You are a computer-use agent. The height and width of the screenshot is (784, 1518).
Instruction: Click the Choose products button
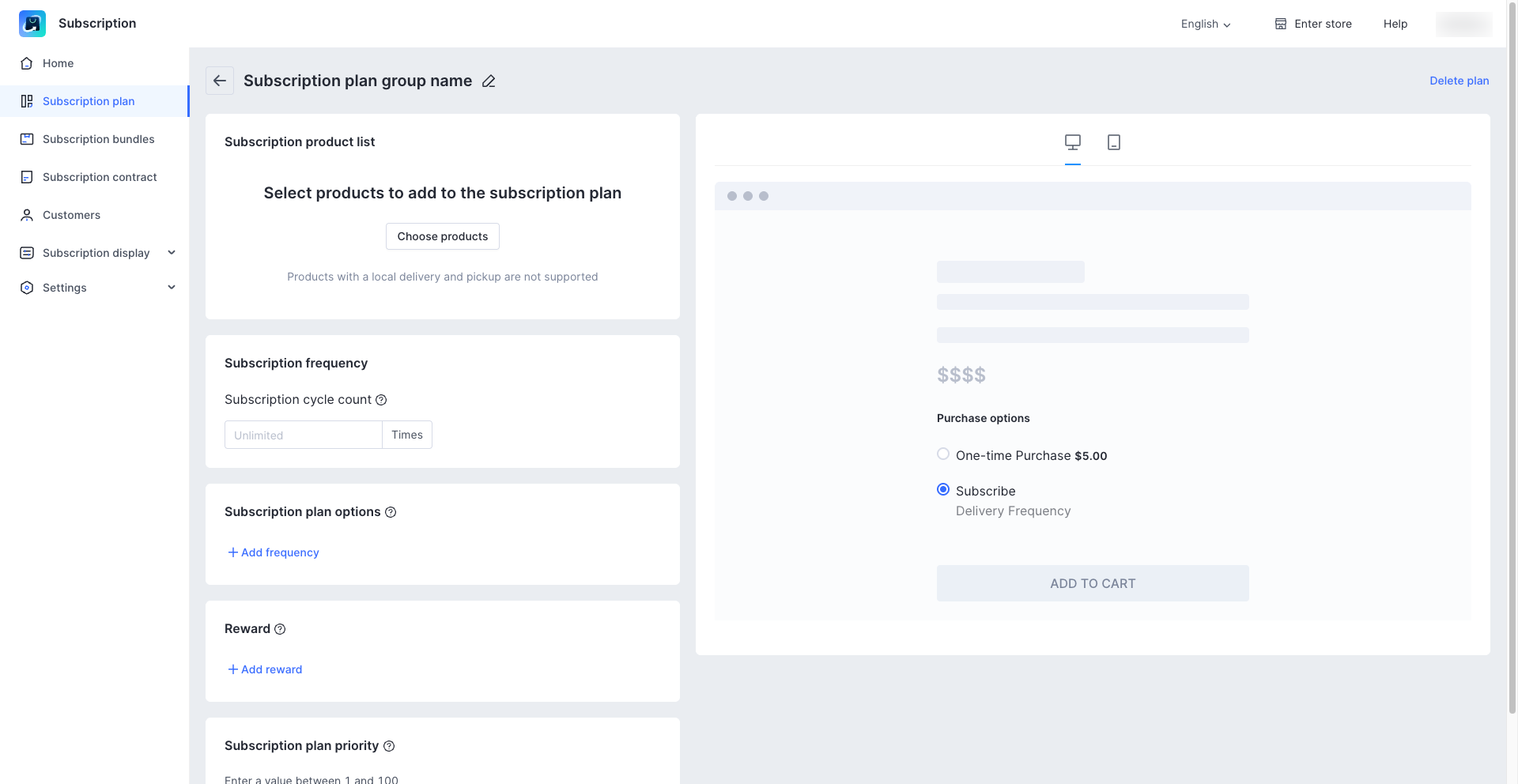tap(443, 236)
